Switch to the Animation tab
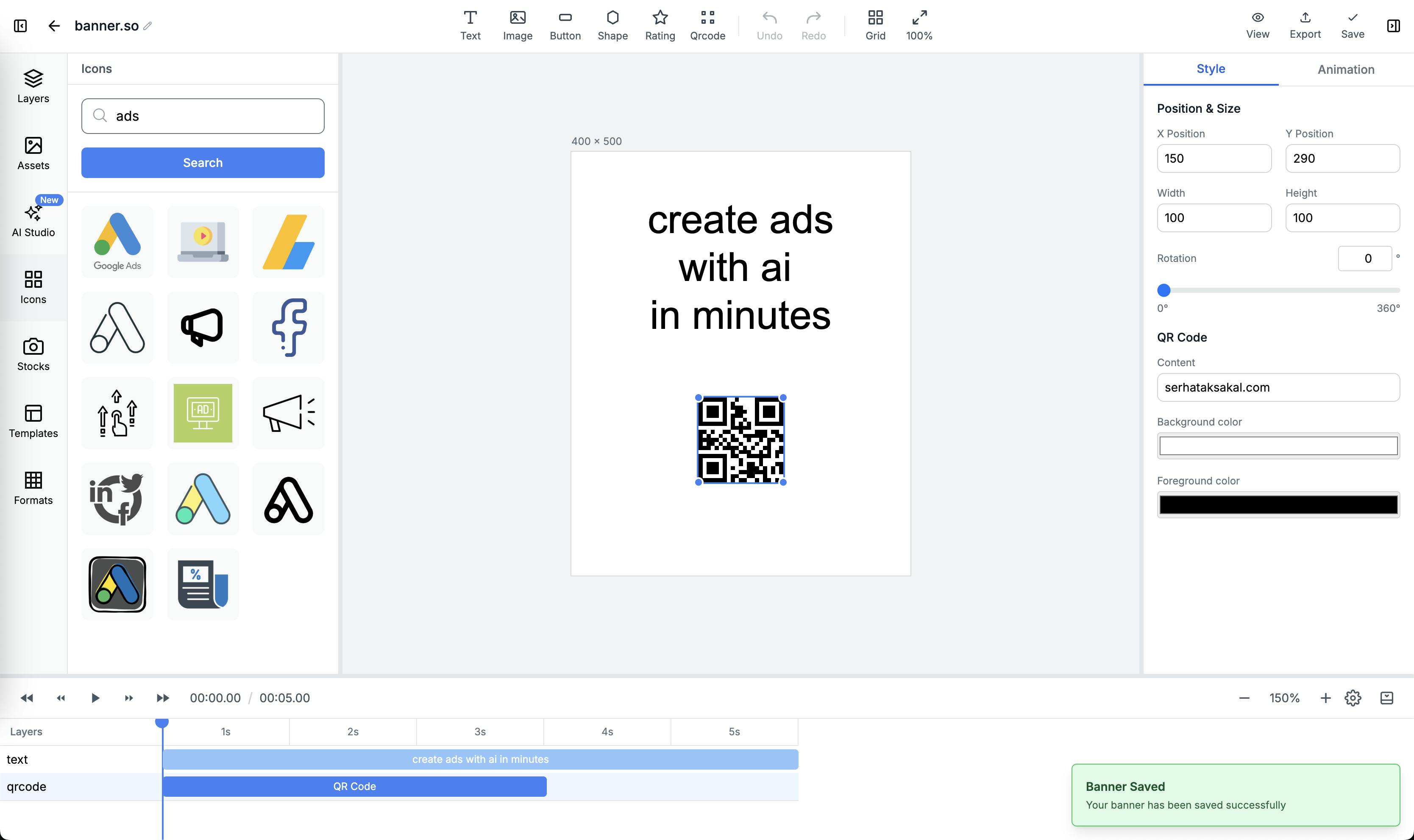This screenshot has height=840, width=1414. pyautogui.click(x=1345, y=70)
